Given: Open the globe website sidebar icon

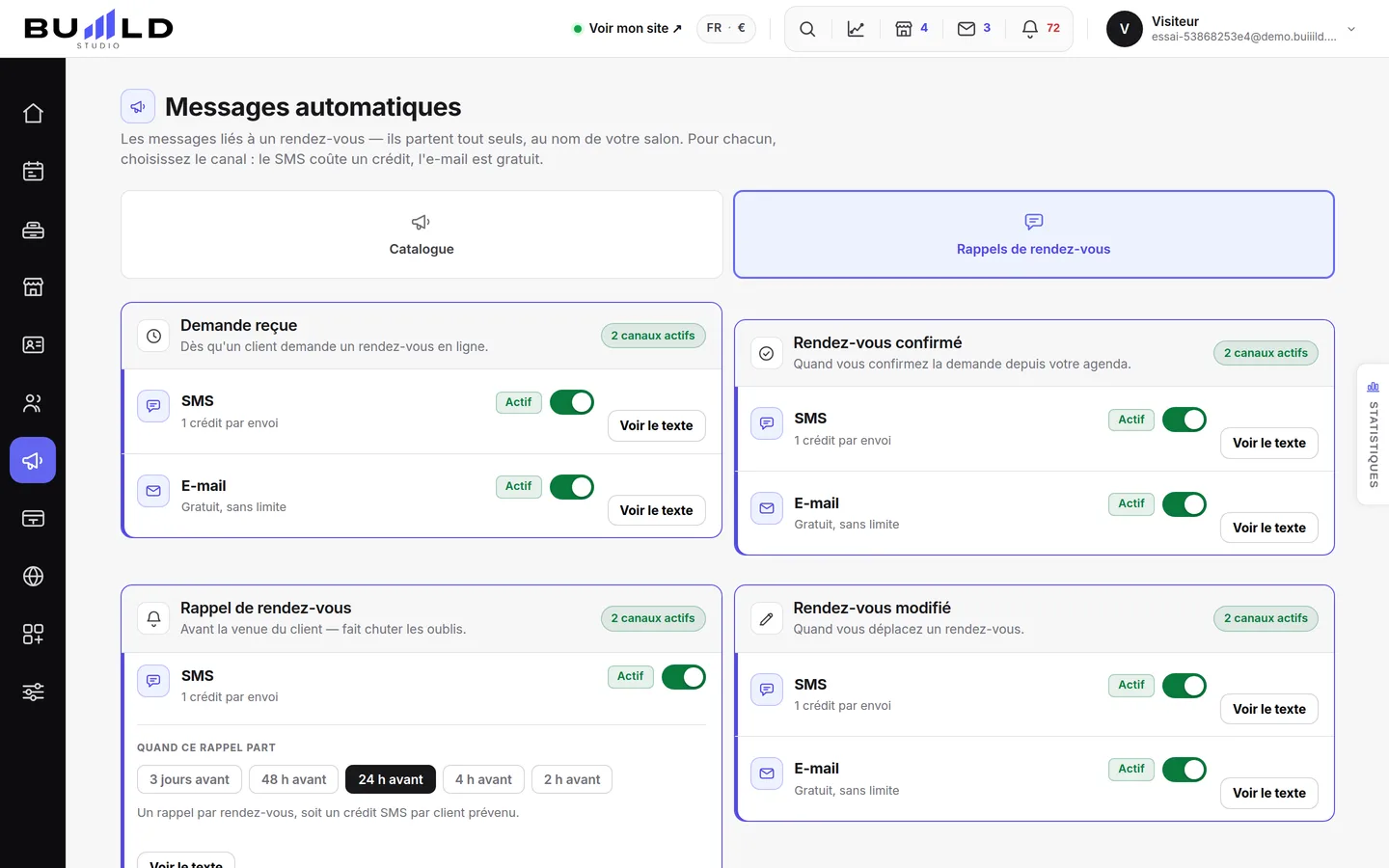Looking at the screenshot, I should pyautogui.click(x=33, y=577).
